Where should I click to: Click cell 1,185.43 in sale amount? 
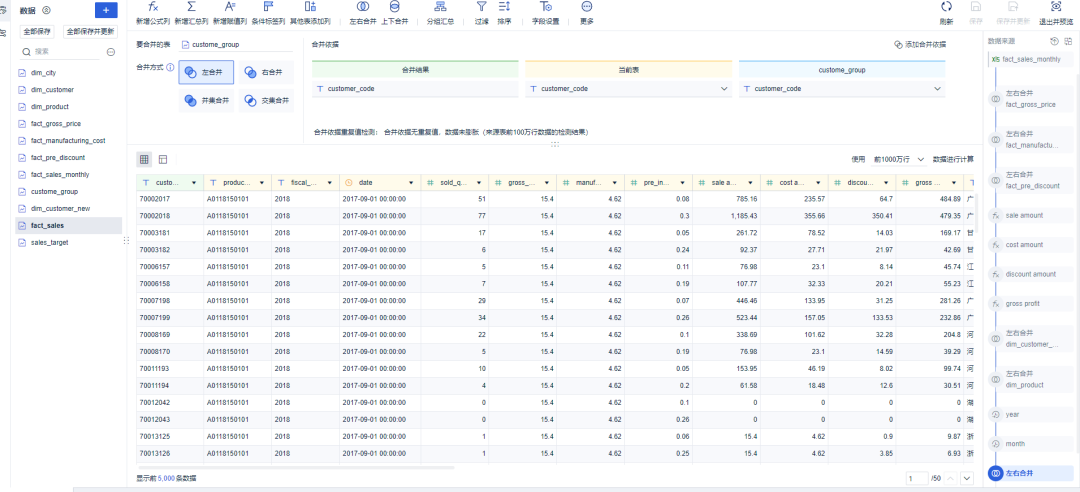727,216
